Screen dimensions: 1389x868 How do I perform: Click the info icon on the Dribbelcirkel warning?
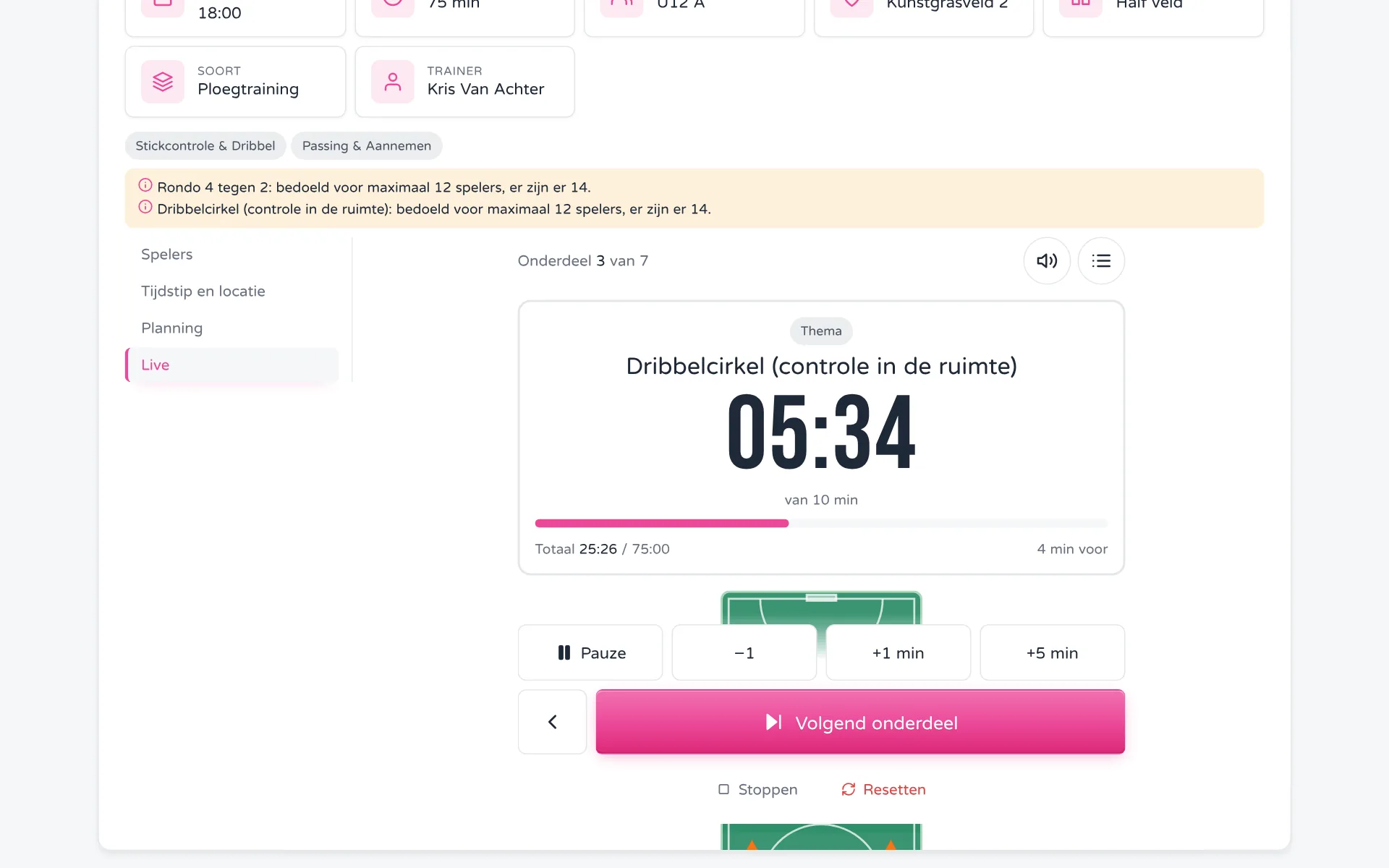(145, 207)
